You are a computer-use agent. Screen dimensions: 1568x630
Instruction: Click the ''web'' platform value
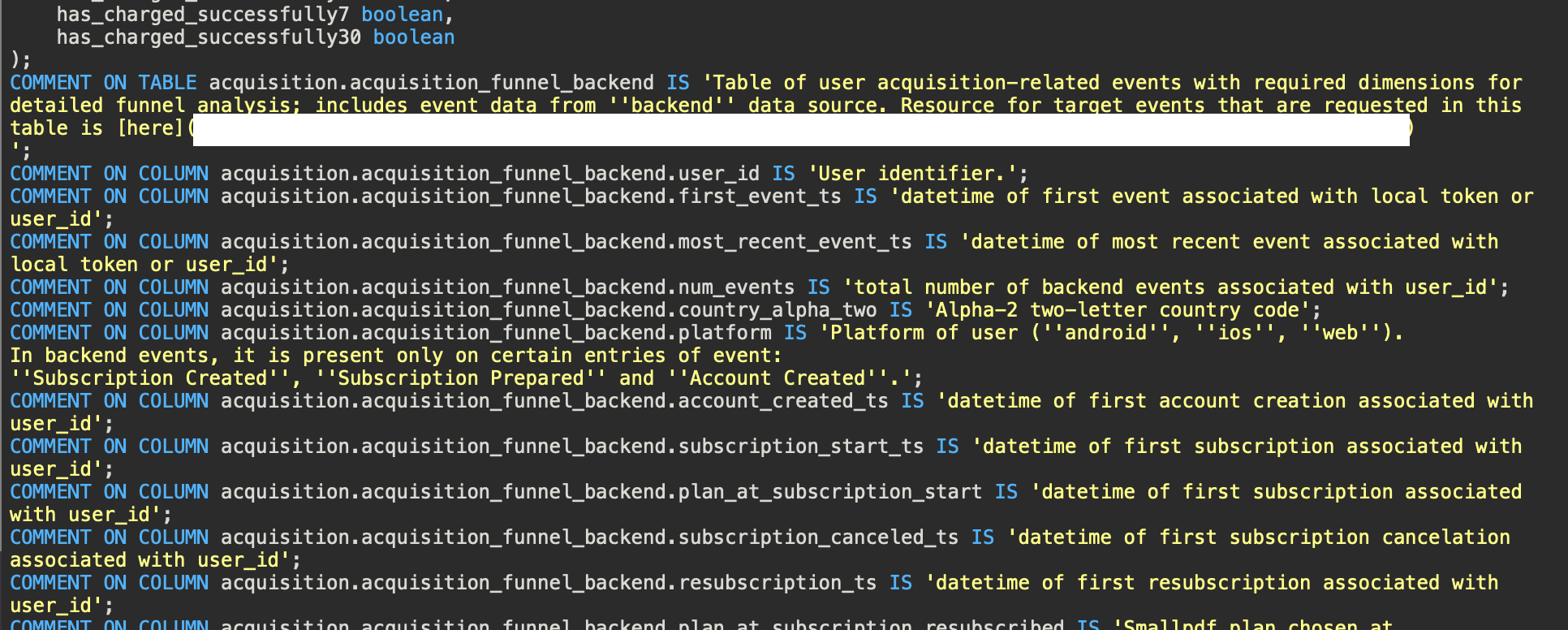(1340, 333)
